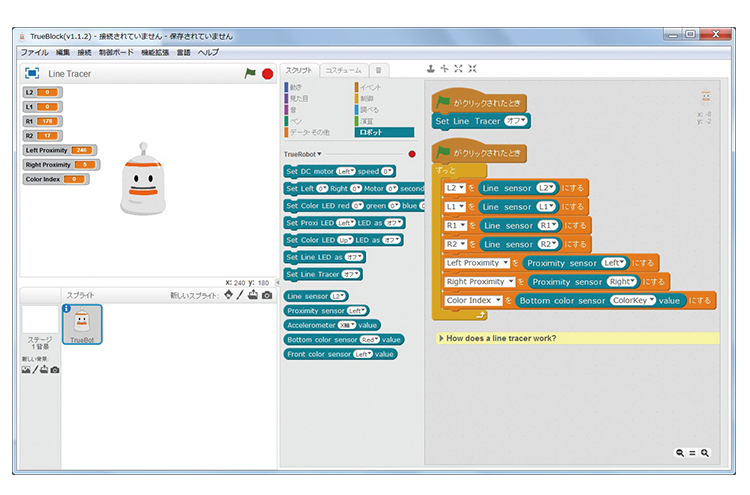The width and height of the screenshot is (750, 495).
Task: Upload sprite from file icon
Action: (253, 295)
